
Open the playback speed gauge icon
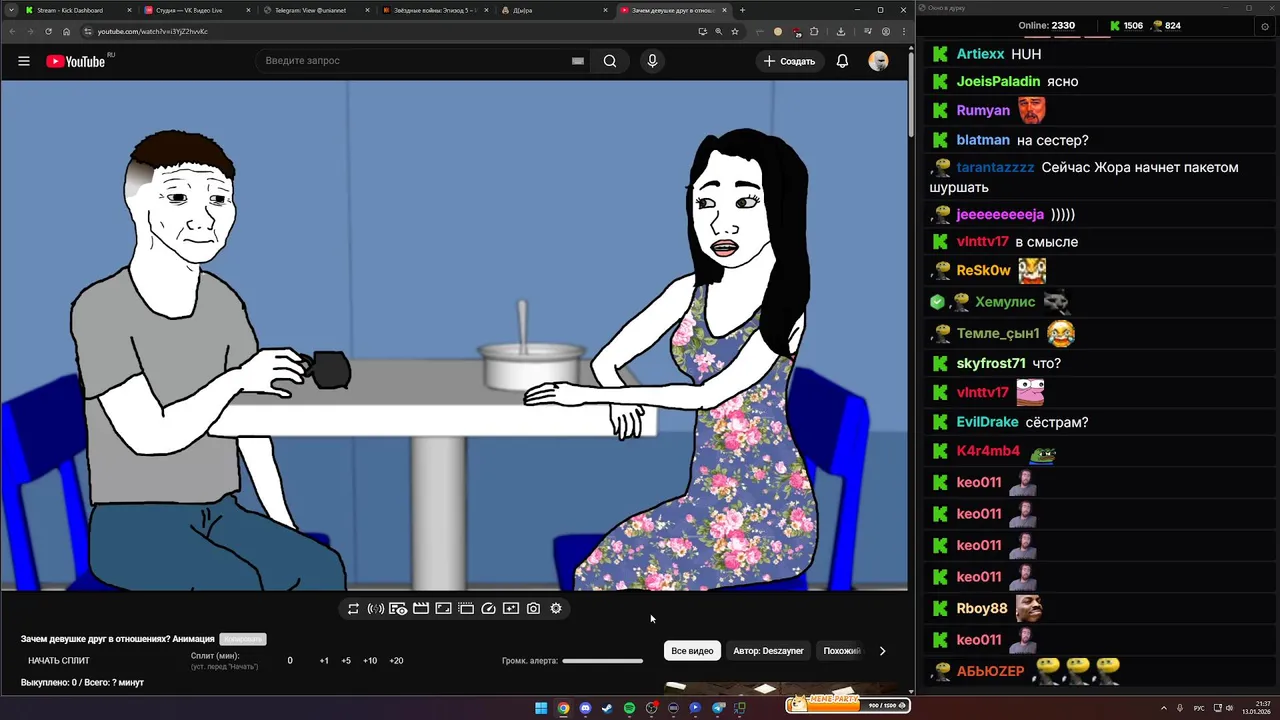coord(489,608)
